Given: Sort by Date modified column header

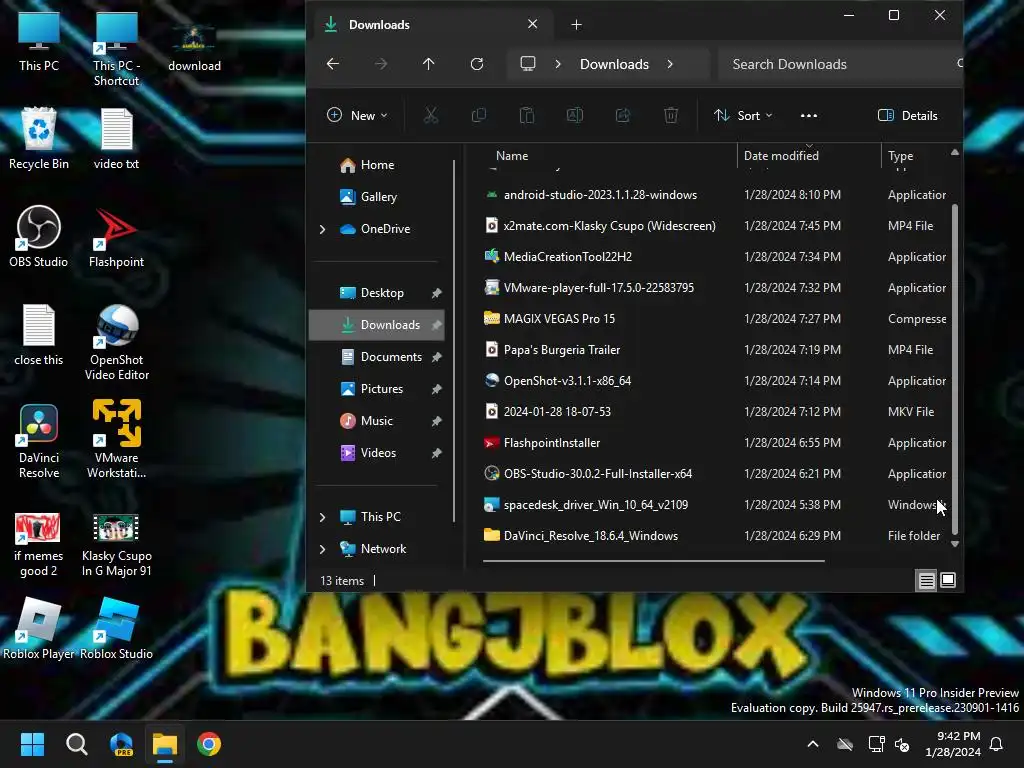Looking at the screenshot, I should pyautogui.click(x=781, y=156).
